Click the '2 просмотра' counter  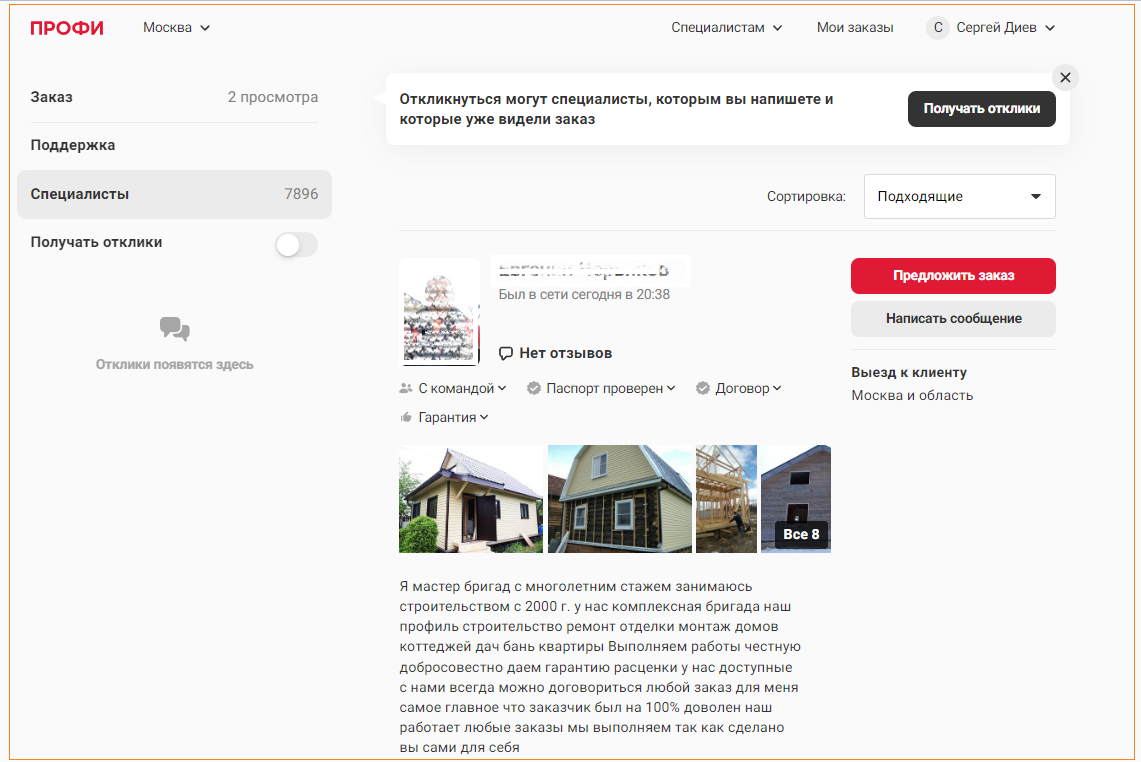pyautogui.click(x=273, y=97)
